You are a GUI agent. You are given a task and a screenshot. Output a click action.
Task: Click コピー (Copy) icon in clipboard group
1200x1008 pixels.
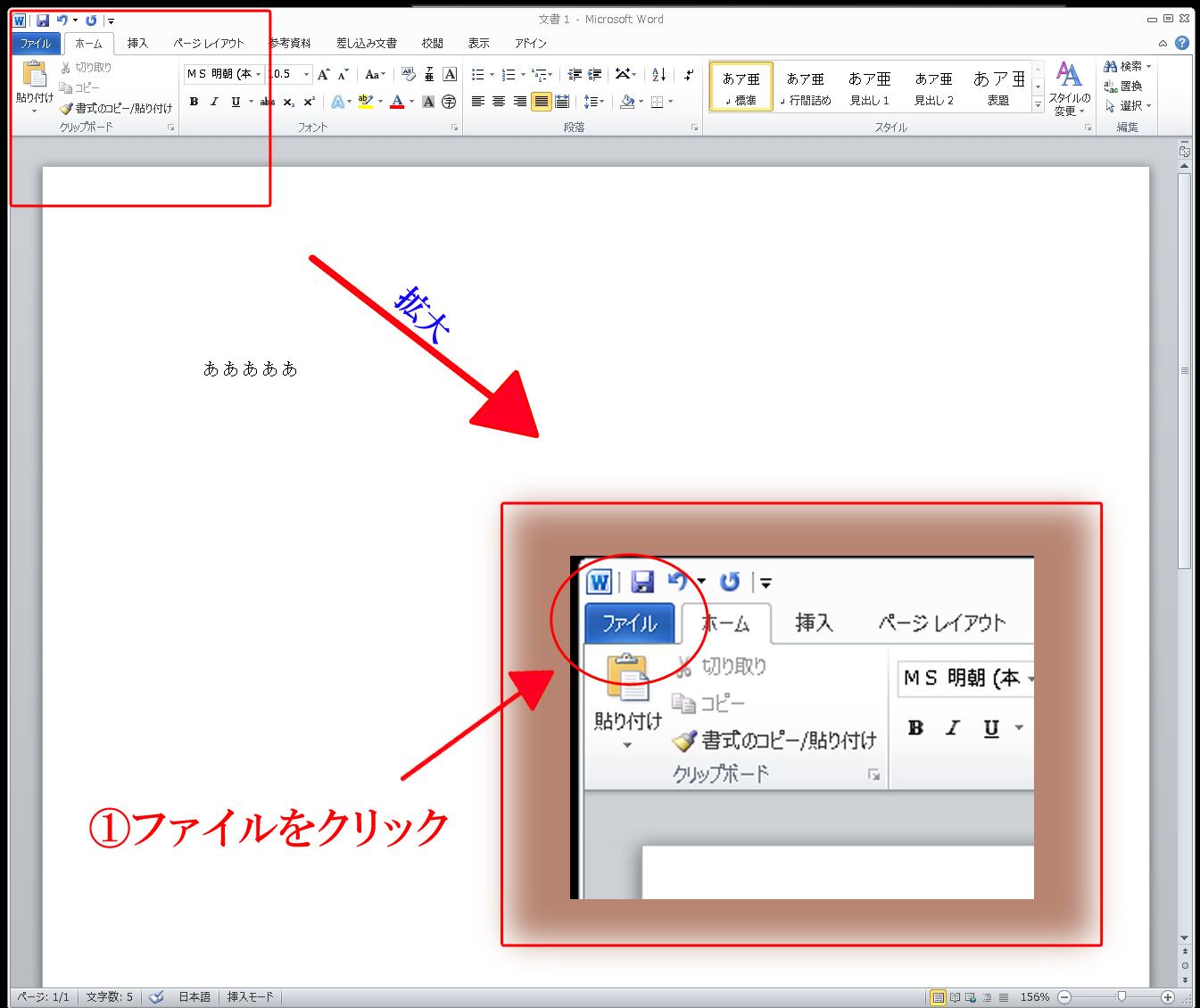[65, 87]
